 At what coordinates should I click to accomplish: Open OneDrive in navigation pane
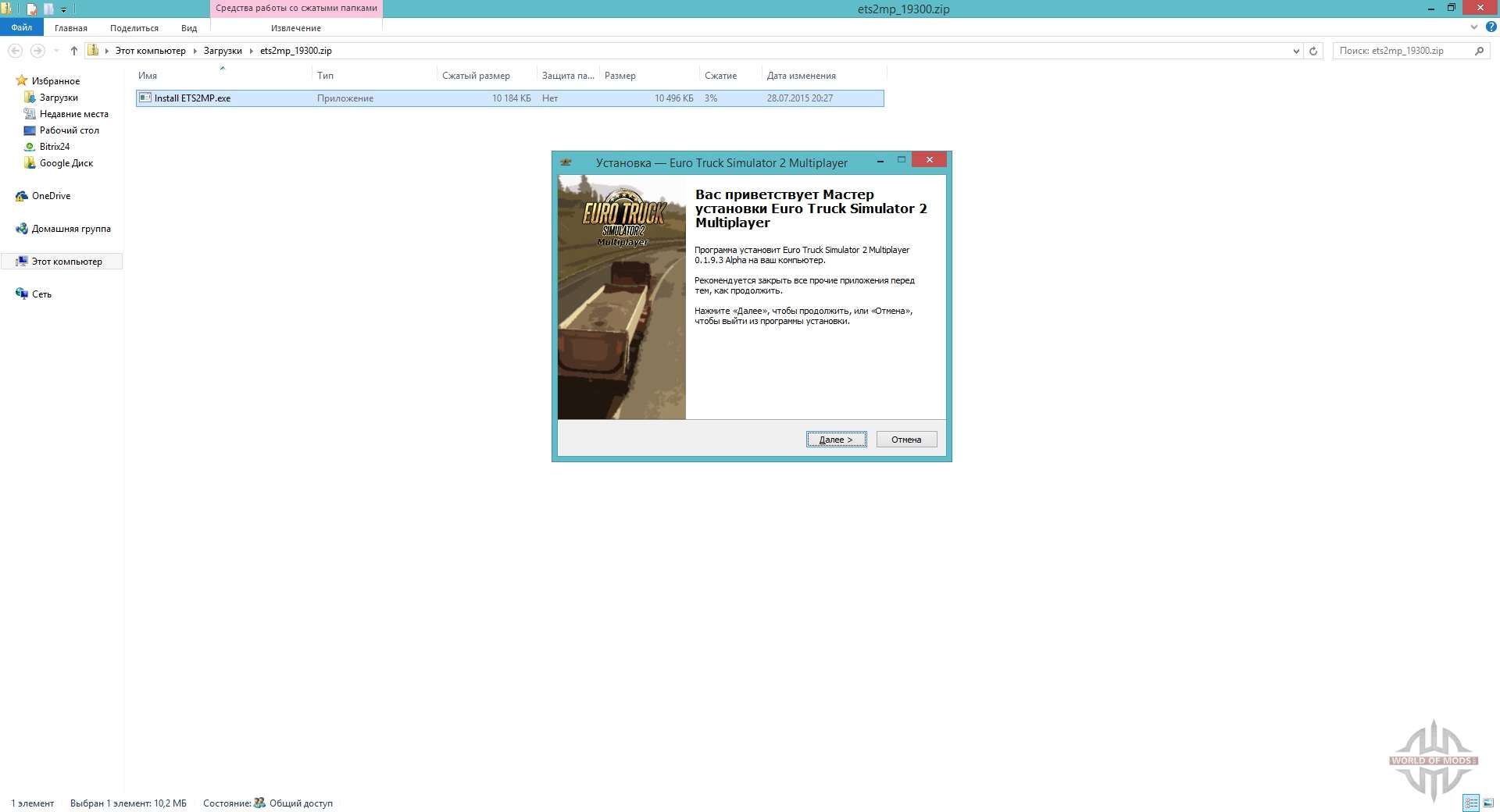(x=51, y=196)
